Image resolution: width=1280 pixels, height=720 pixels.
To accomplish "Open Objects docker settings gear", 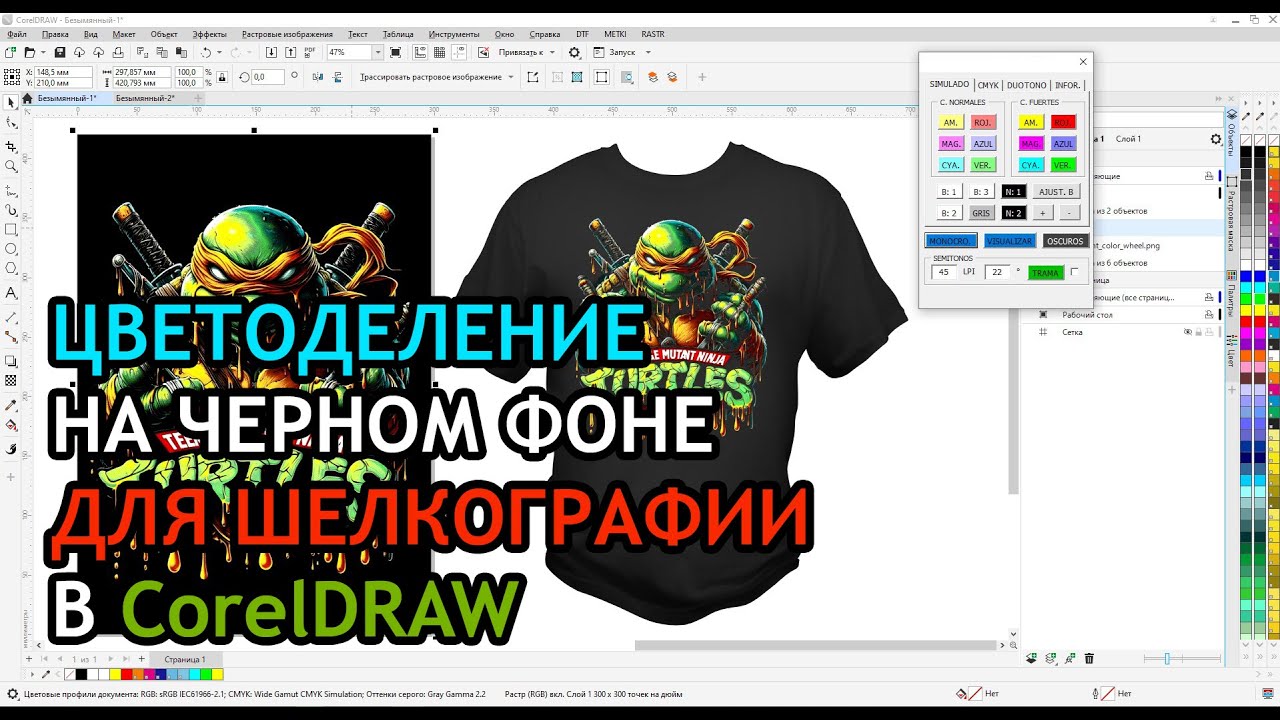I will [1216, 139].
